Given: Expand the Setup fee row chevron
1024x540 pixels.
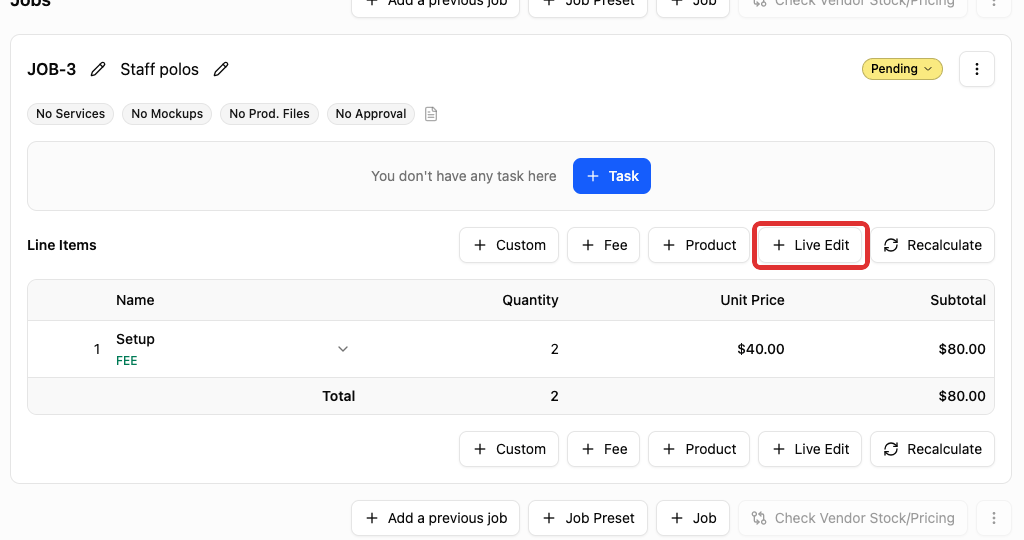Looking at the screenshot, I should point(343,349).
